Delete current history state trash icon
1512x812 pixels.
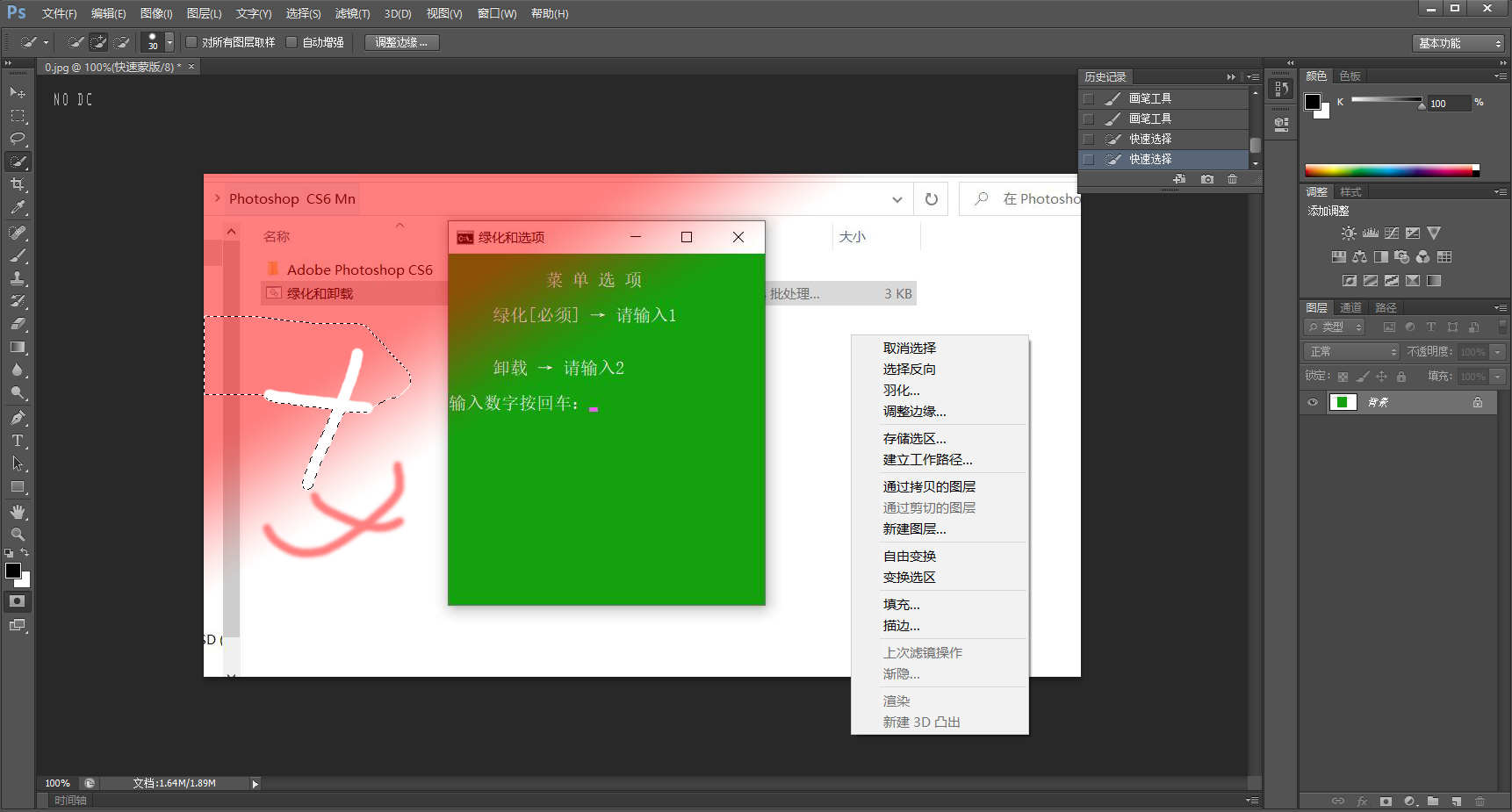[1232, 179]
